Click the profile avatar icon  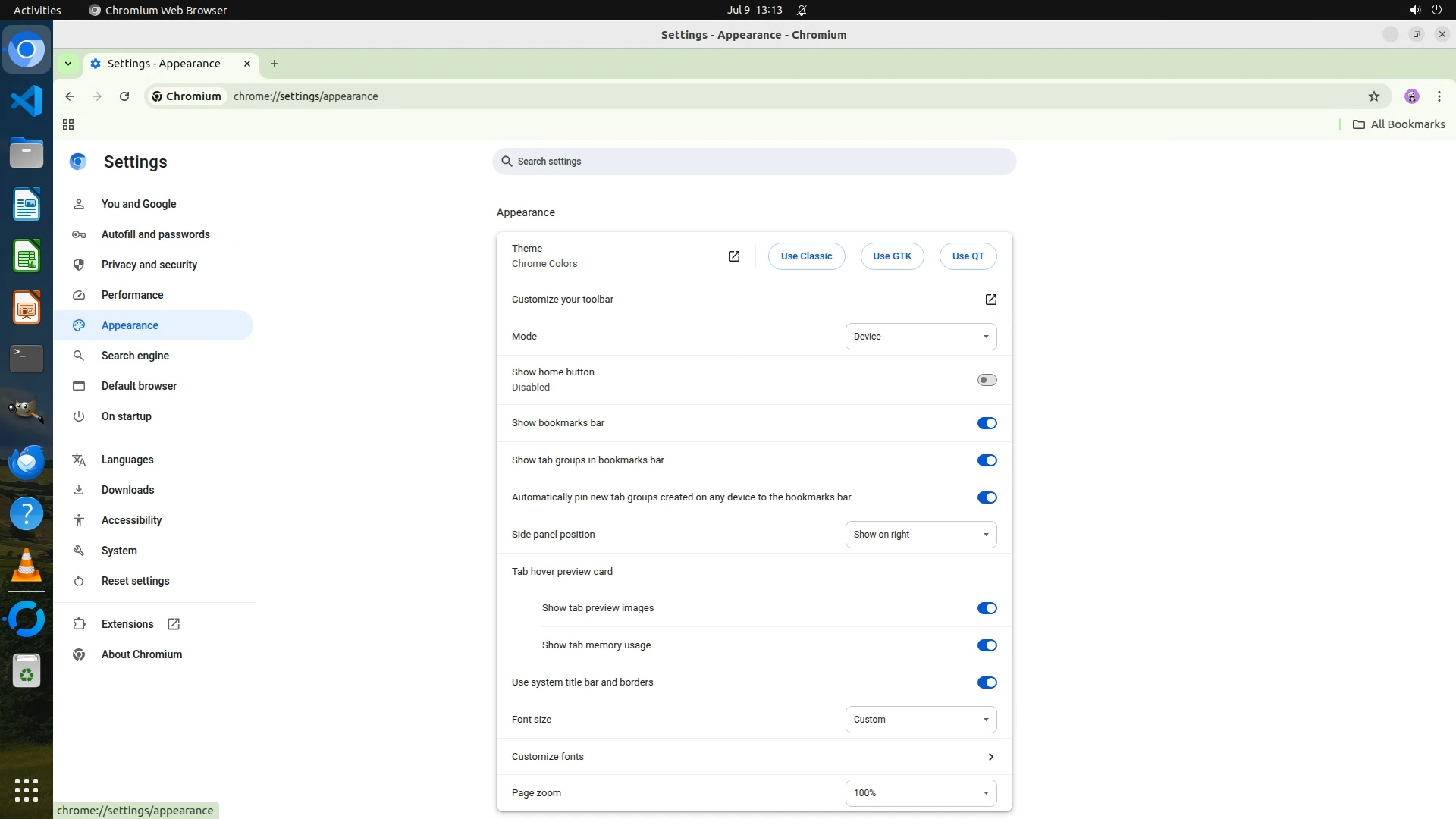click(1411, 96)
